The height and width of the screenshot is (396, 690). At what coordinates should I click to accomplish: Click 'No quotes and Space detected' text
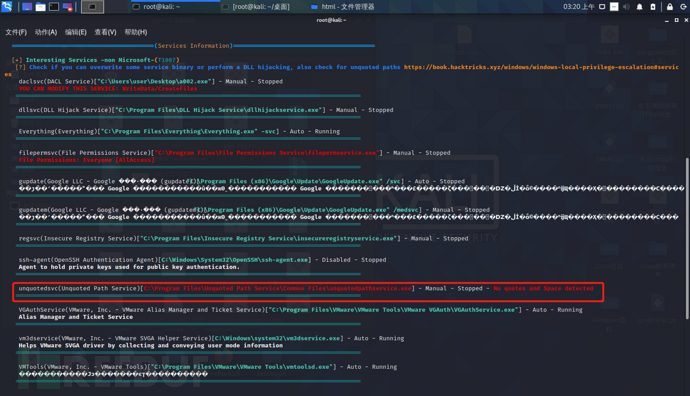543,288
